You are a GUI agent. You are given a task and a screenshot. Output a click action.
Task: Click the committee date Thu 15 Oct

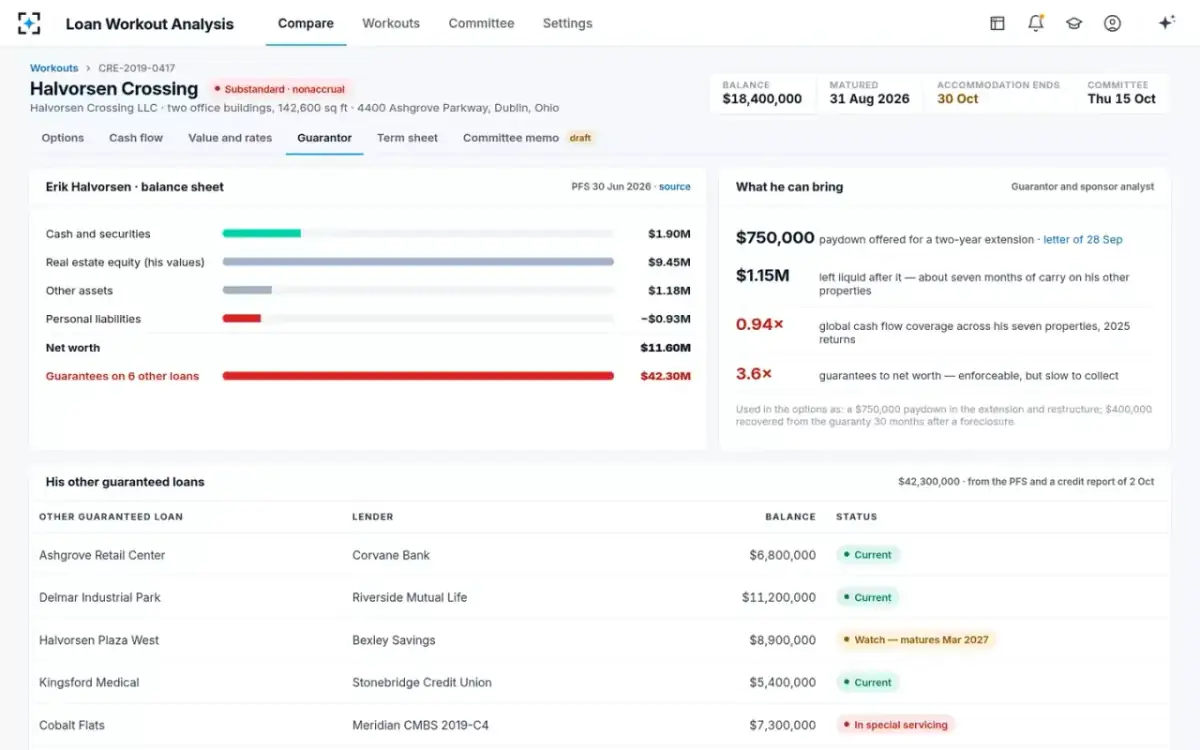pos(1121,99)
